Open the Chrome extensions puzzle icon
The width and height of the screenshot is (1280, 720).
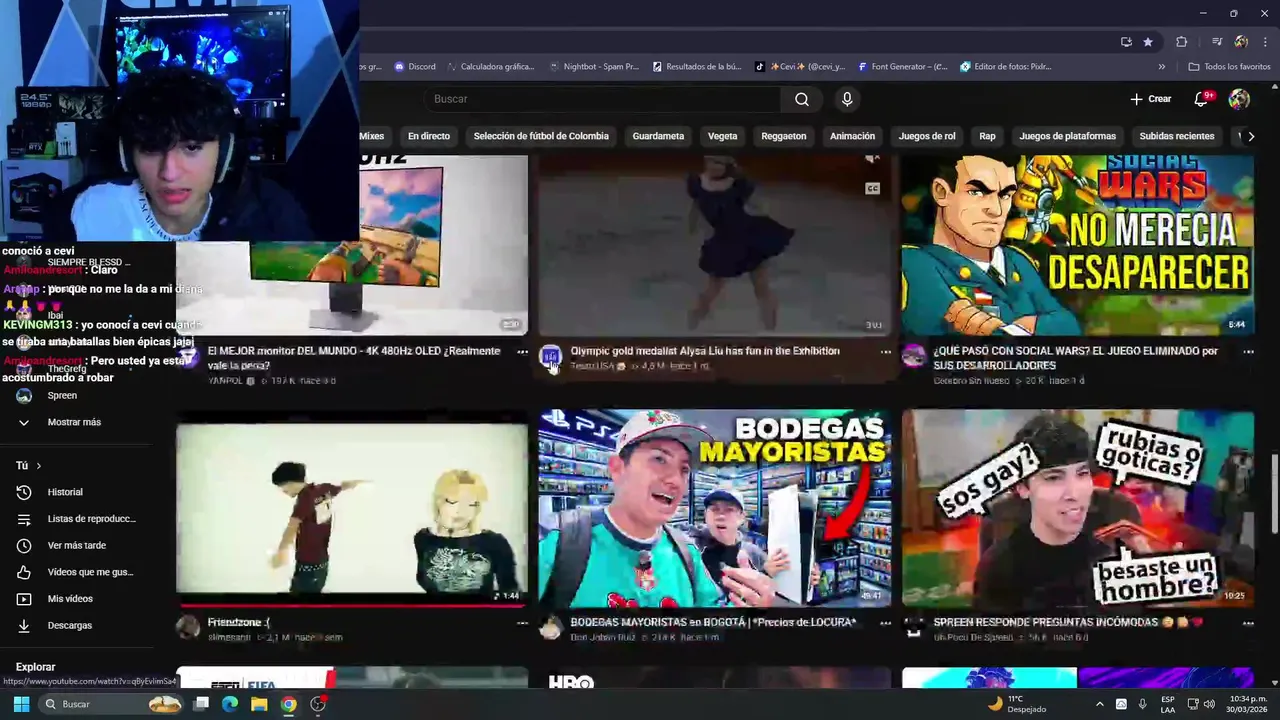[x=1182, y=42]
